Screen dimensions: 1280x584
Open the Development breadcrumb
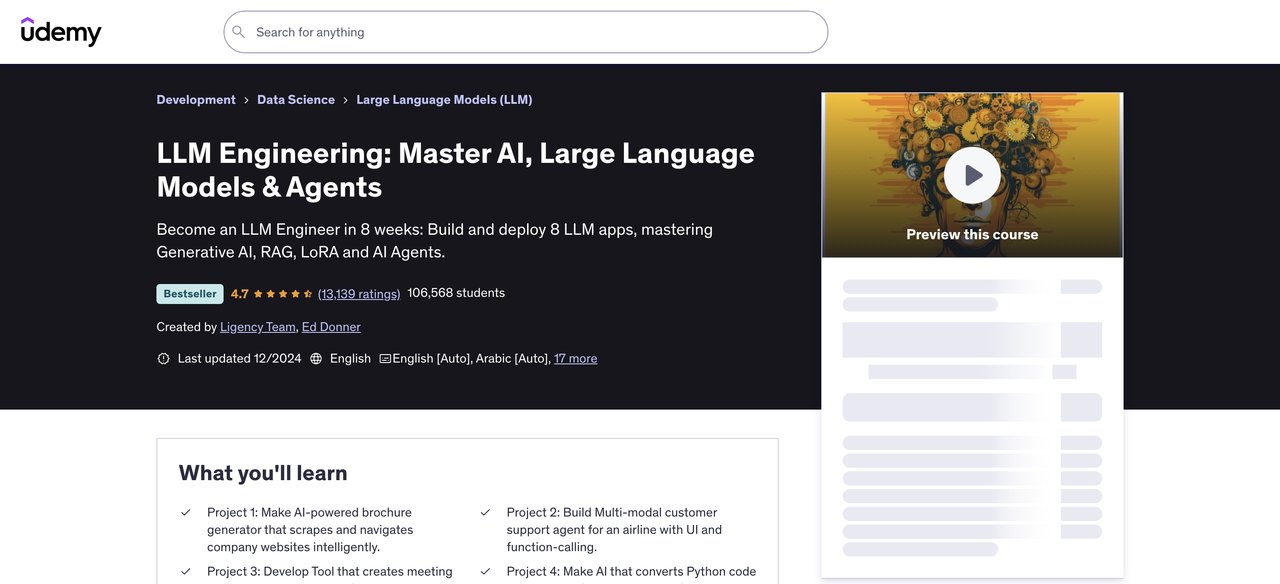pos(196,100)
